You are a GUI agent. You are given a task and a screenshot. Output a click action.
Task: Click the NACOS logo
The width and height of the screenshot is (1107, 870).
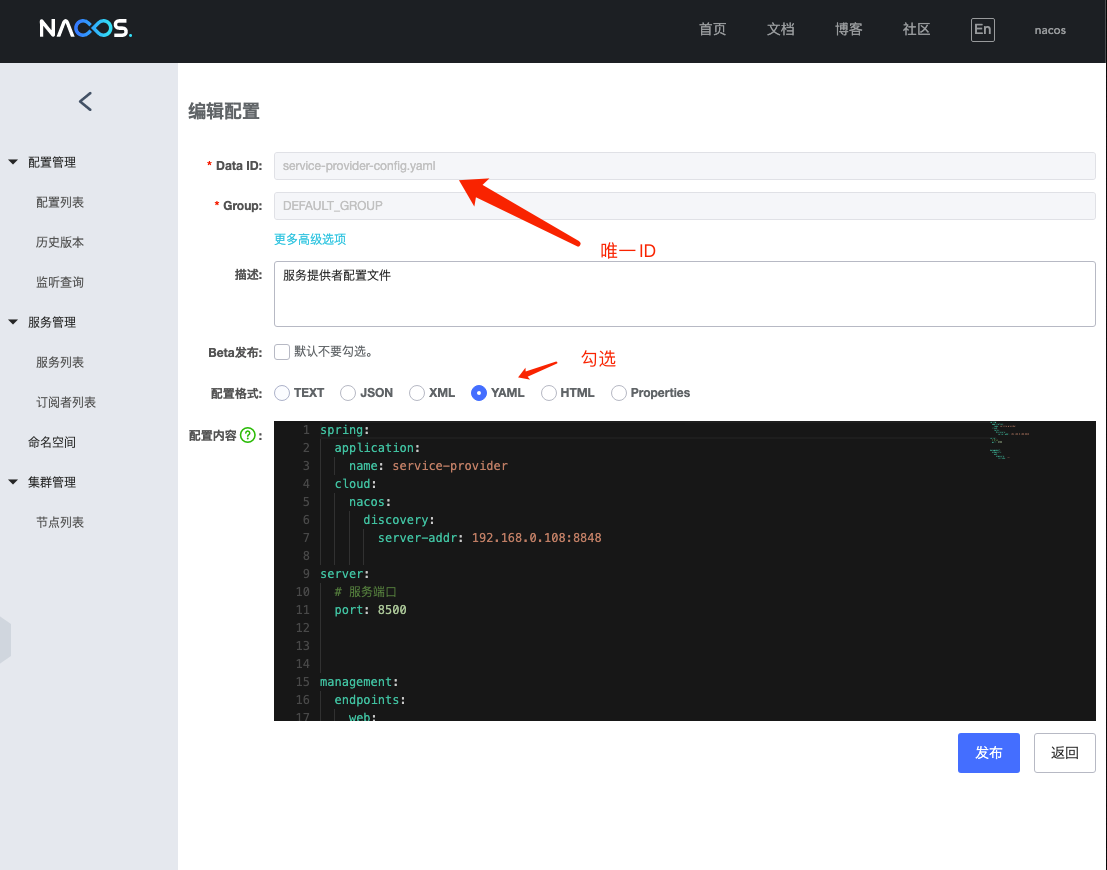point(85,28)
